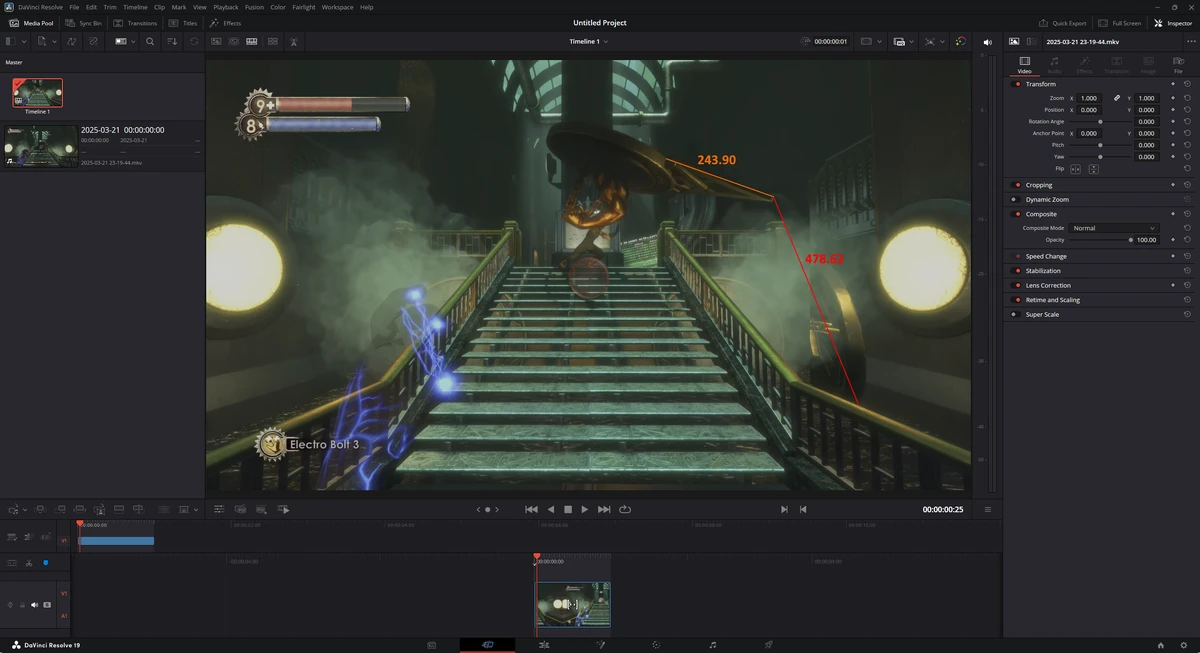Reset the Cropping section

click(x=1187, y=185)
